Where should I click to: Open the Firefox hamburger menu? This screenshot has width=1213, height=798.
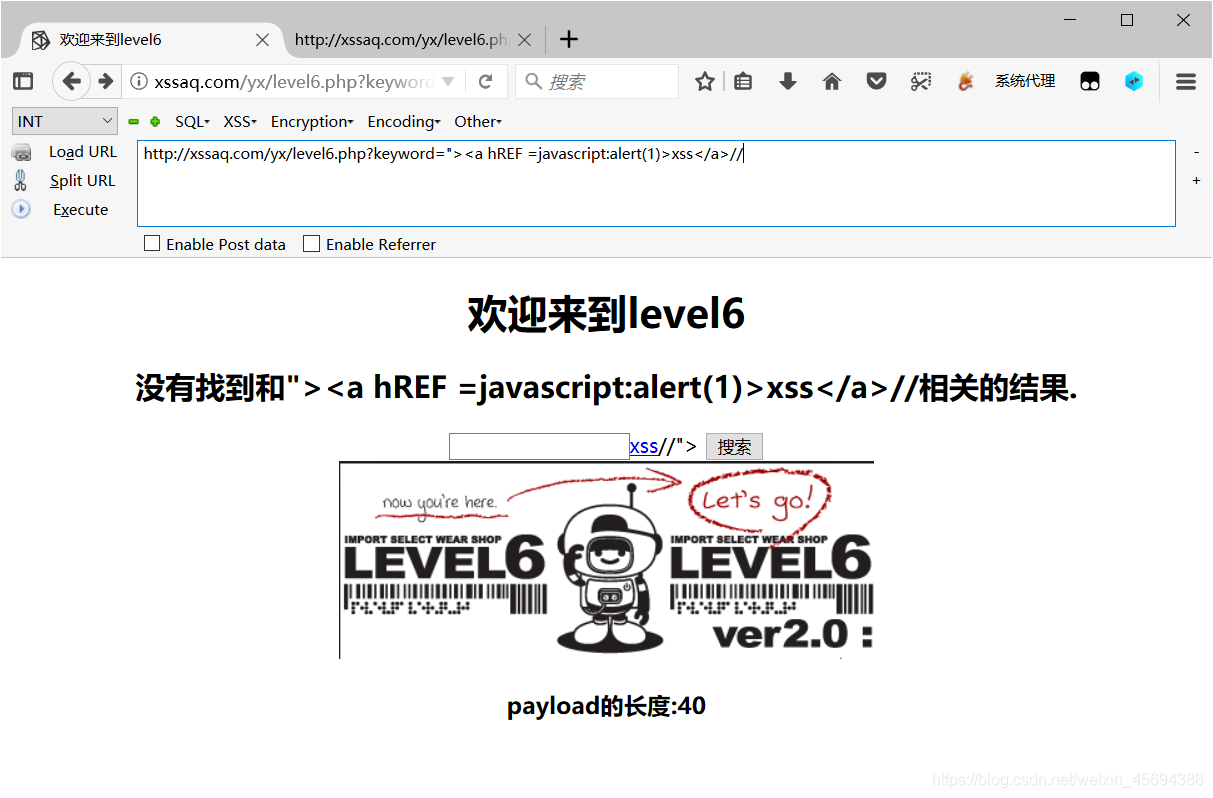[1185, 81]
